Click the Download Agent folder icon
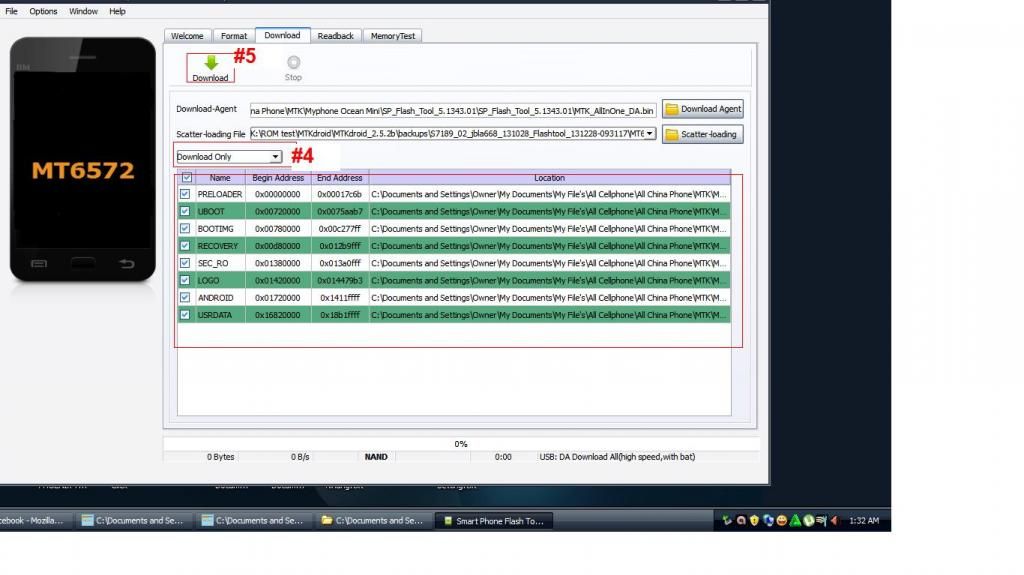This screenshot has width=1024, height=575. click(x=671, y=109)
